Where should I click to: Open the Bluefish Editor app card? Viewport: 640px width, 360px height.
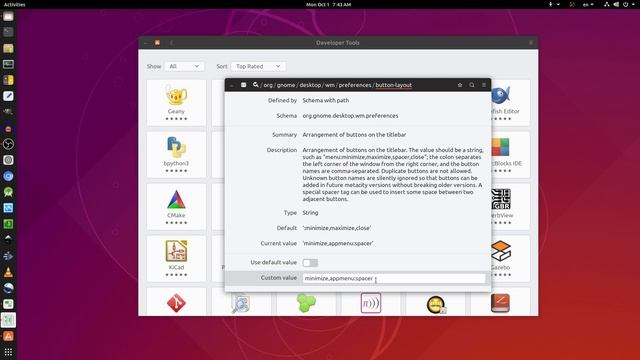tap(510, 103)
